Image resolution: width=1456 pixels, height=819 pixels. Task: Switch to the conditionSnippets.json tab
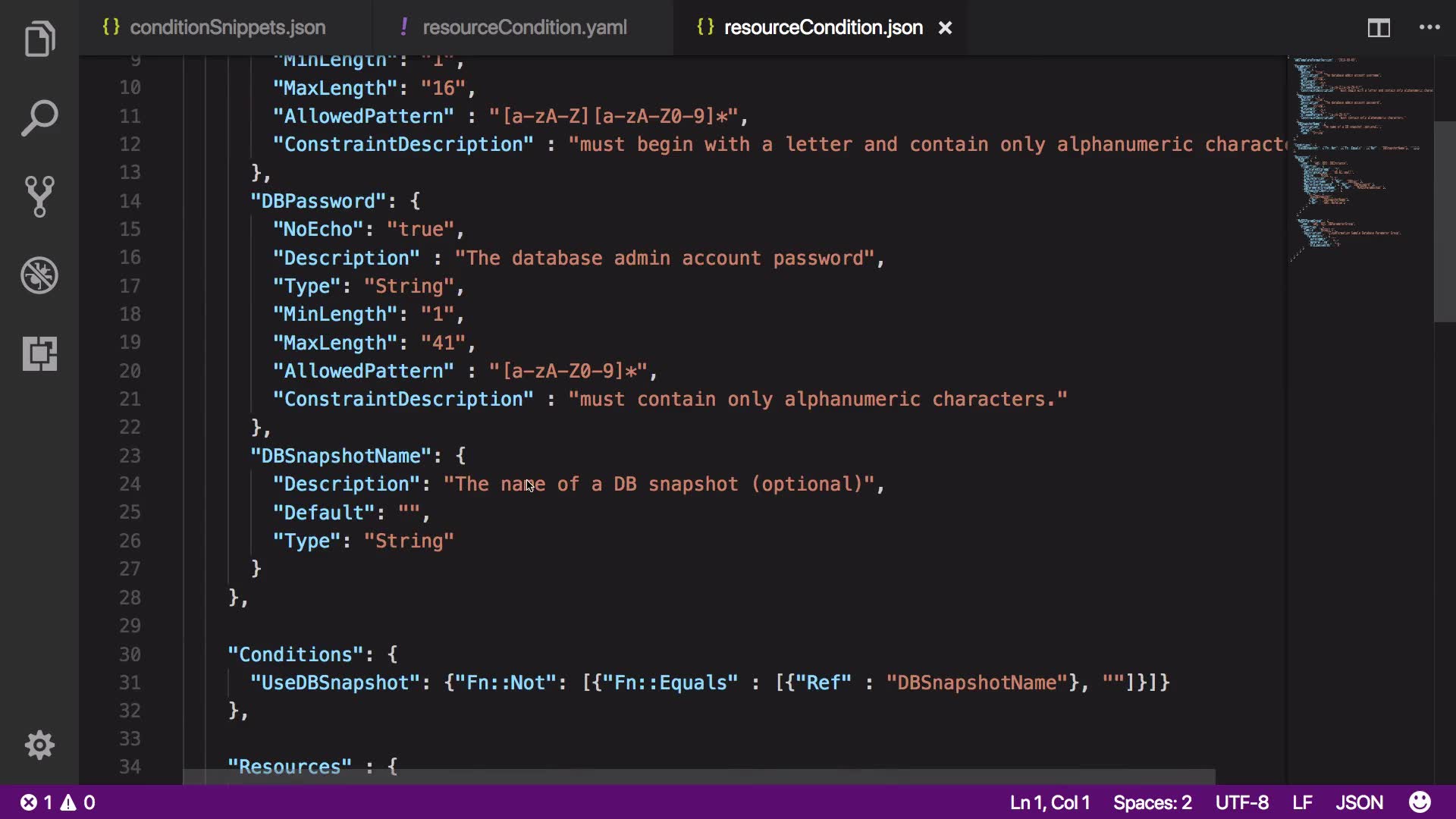227,28
